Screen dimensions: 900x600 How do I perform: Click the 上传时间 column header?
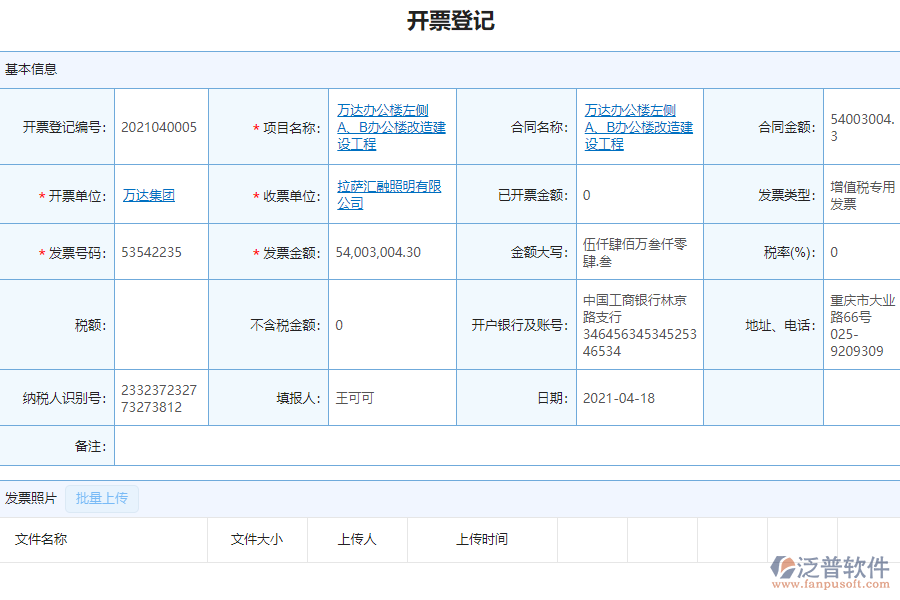click(x=482, y=539)
